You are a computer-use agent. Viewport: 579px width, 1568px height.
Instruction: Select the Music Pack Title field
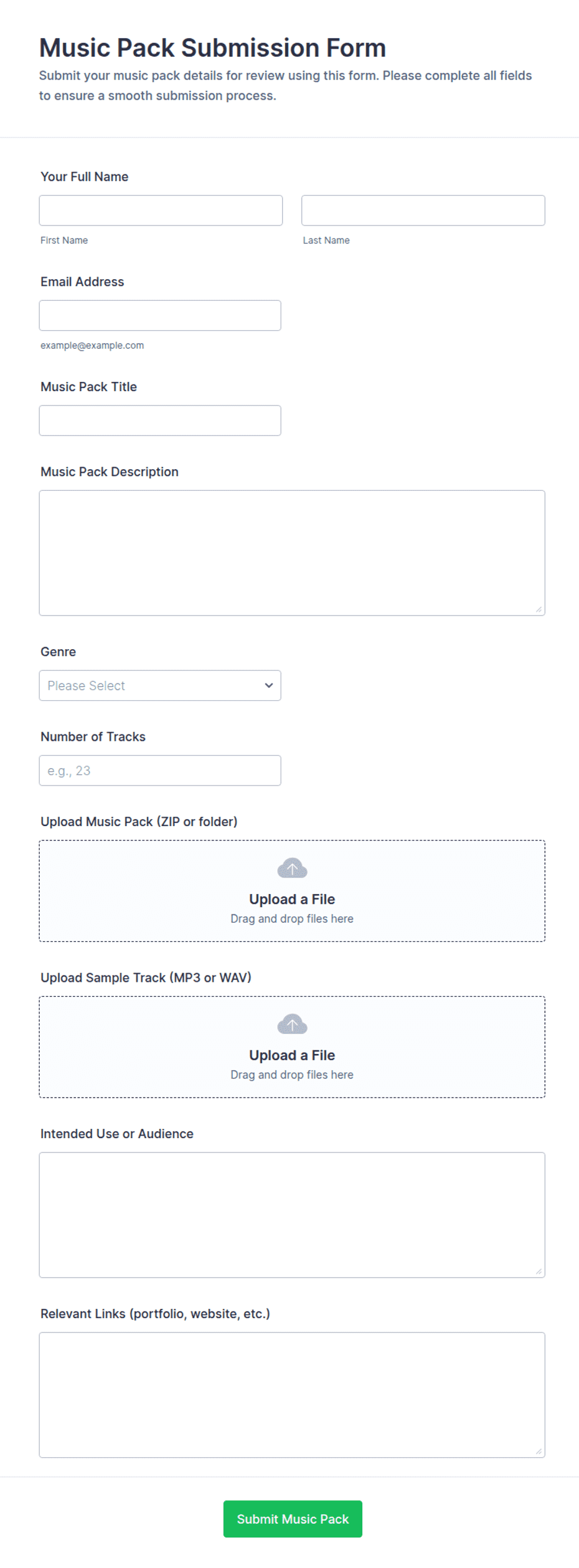point(160,421)
